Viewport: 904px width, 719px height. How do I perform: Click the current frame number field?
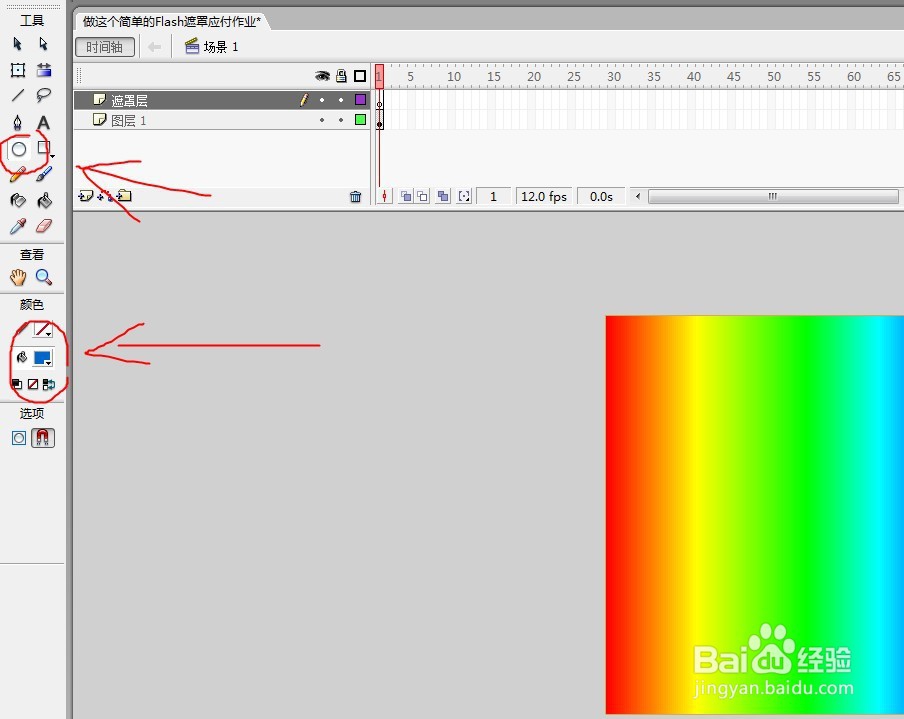pos(494,197)
